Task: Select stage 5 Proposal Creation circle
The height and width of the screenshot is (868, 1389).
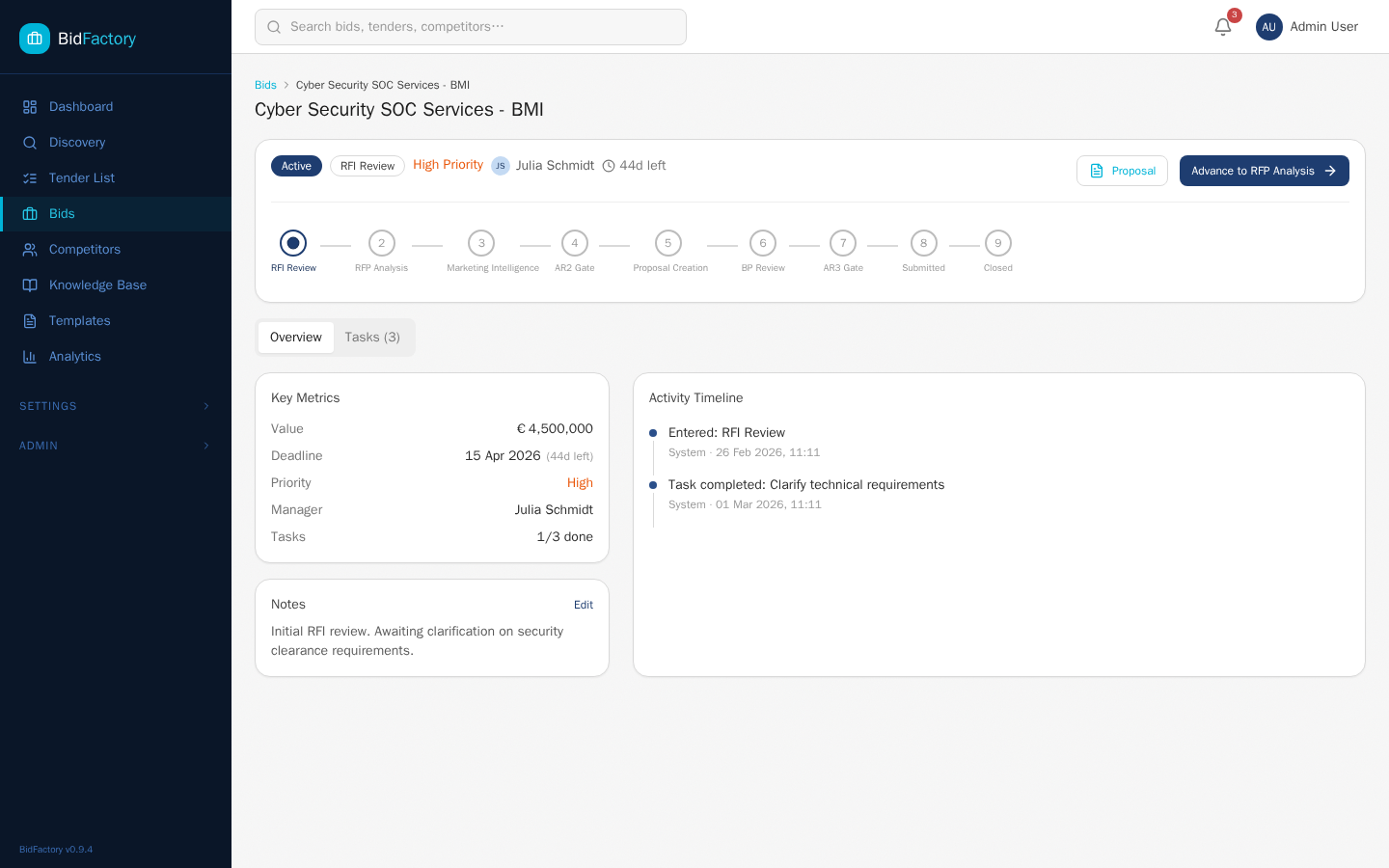Action: pyautogui.click(x=668, y=243)
